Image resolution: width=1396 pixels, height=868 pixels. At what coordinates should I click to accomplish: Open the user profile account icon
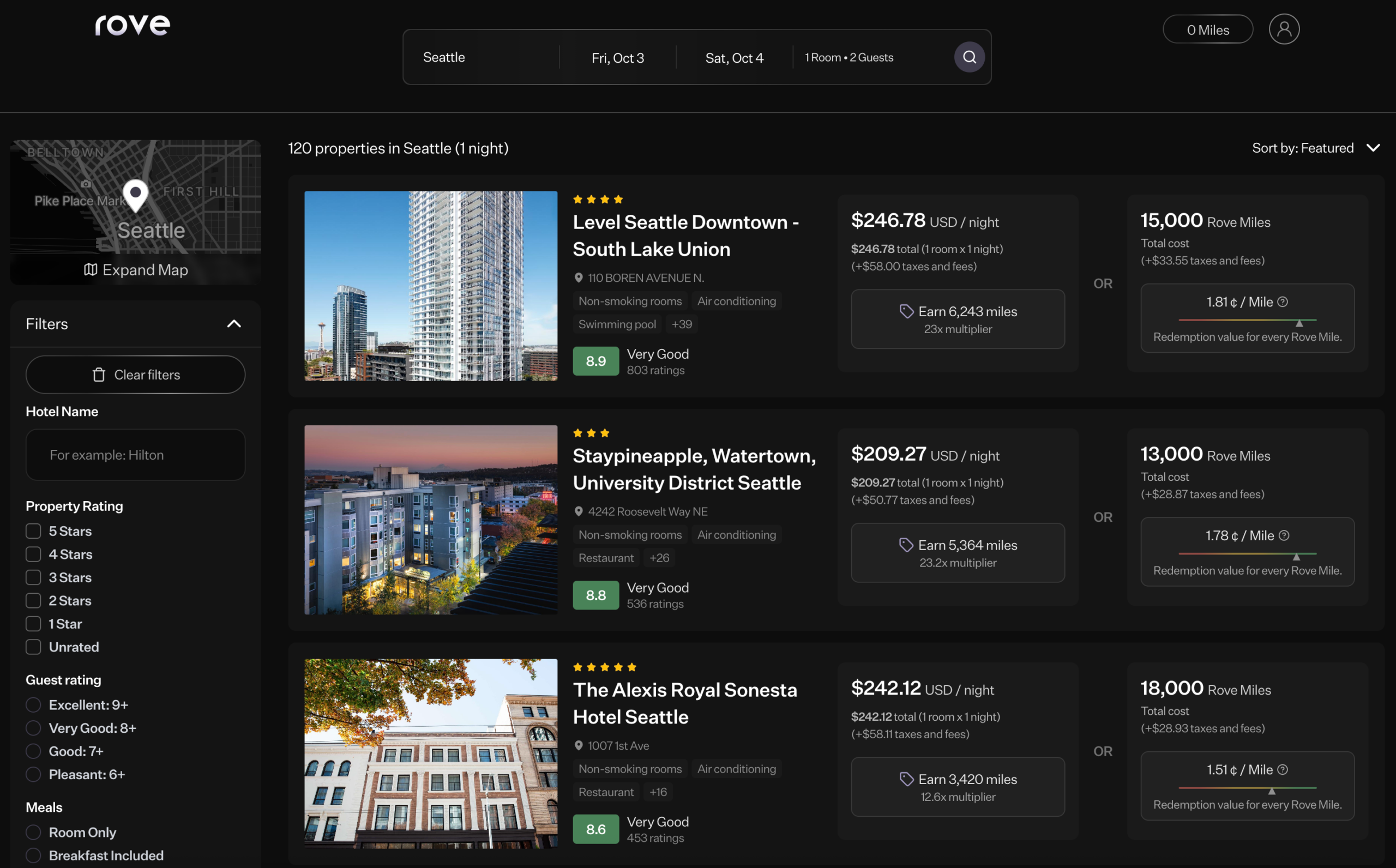tap(1284, 29)
